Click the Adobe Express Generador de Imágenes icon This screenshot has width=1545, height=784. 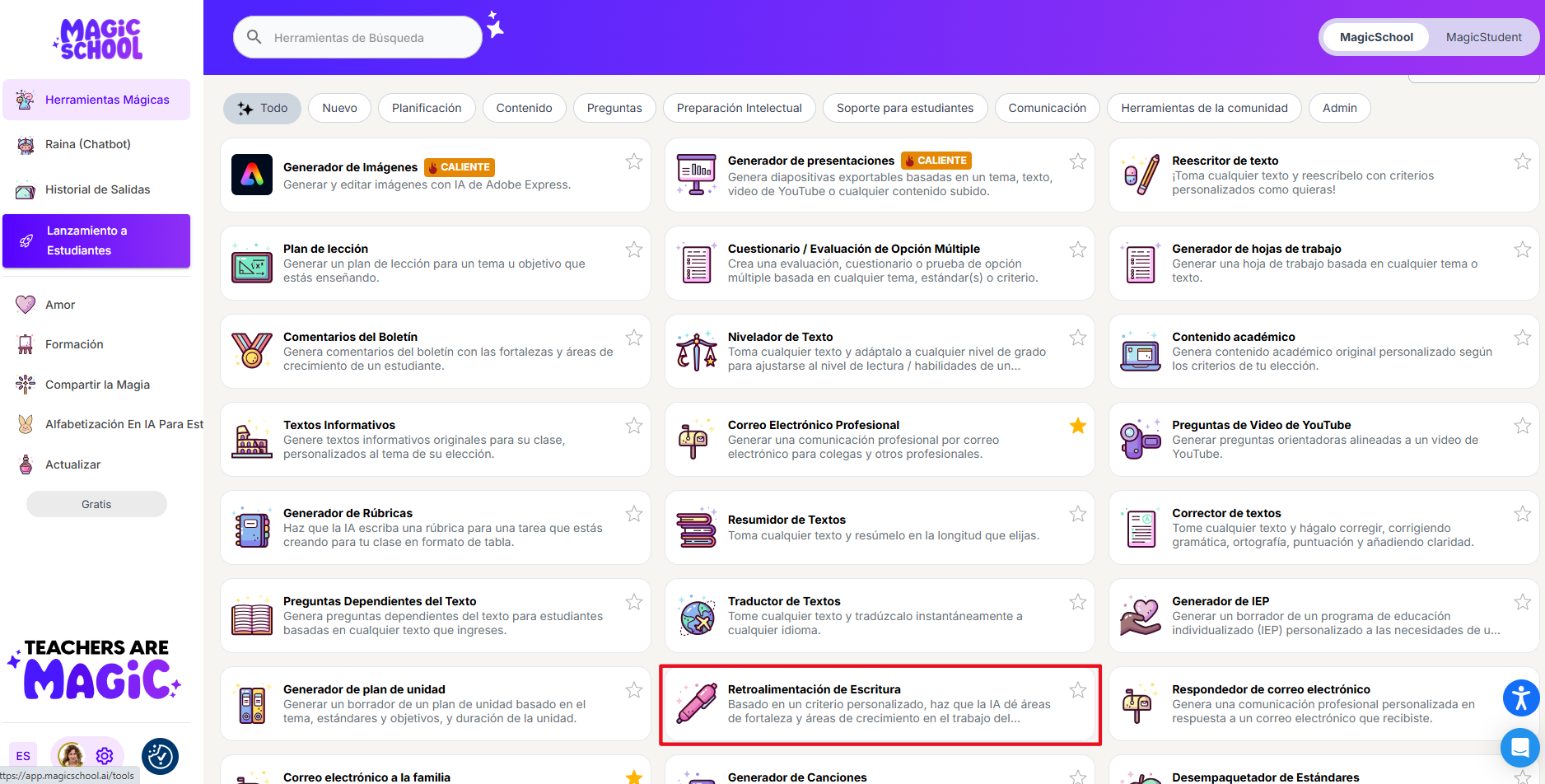coord(252,175)
